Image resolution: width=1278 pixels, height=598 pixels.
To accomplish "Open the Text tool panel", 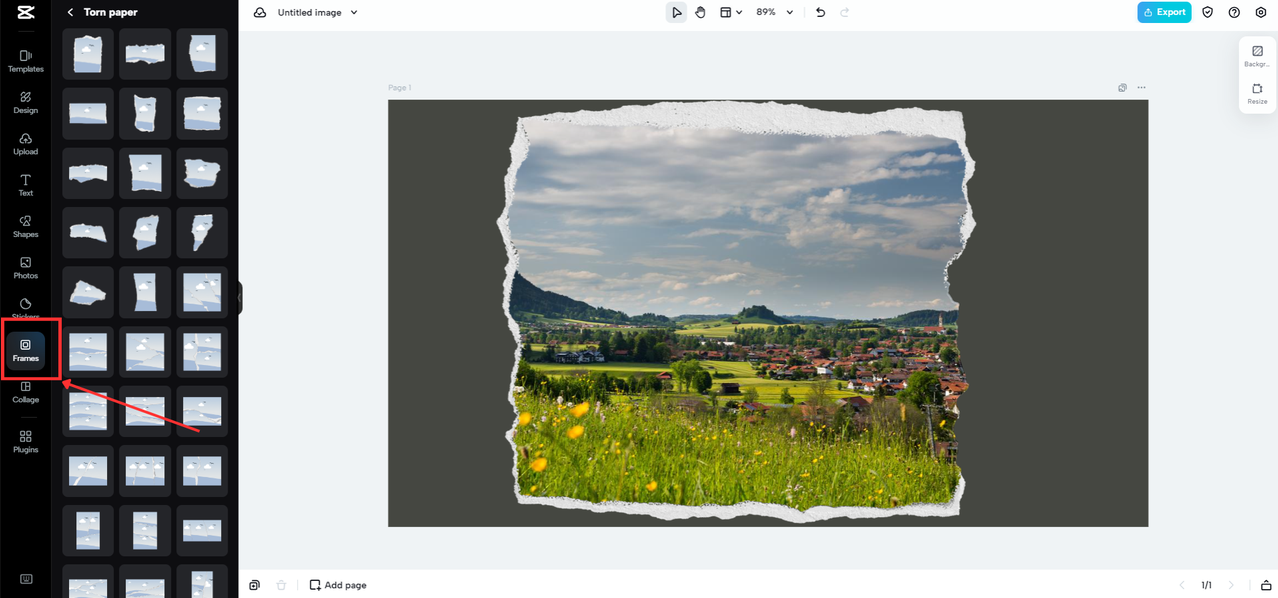I will 26,185.
